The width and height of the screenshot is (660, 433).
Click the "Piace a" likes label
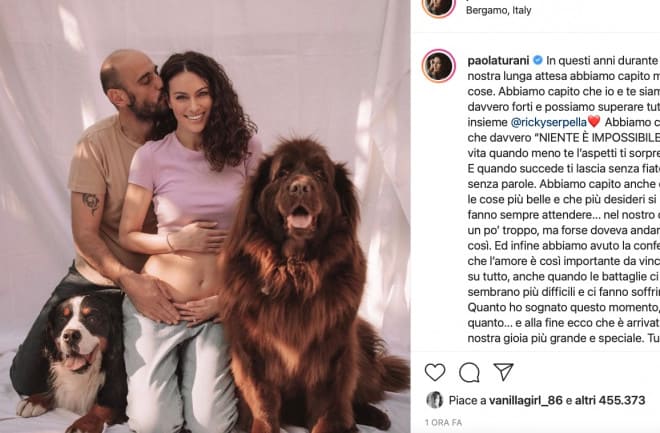tap(467, 400)
